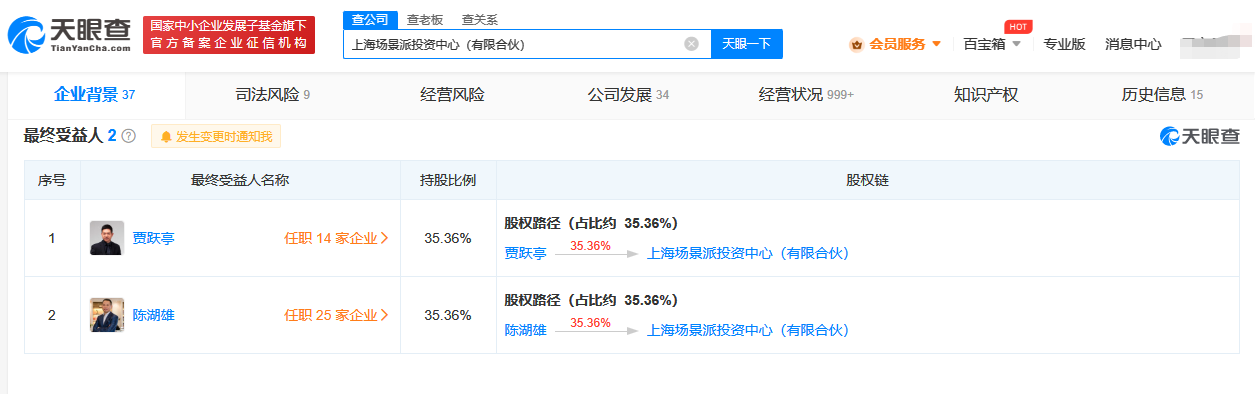The width and height of the screenshot is (1255, 394).
Task: Click the 天眼一下 search button
Action: point(747,44)
